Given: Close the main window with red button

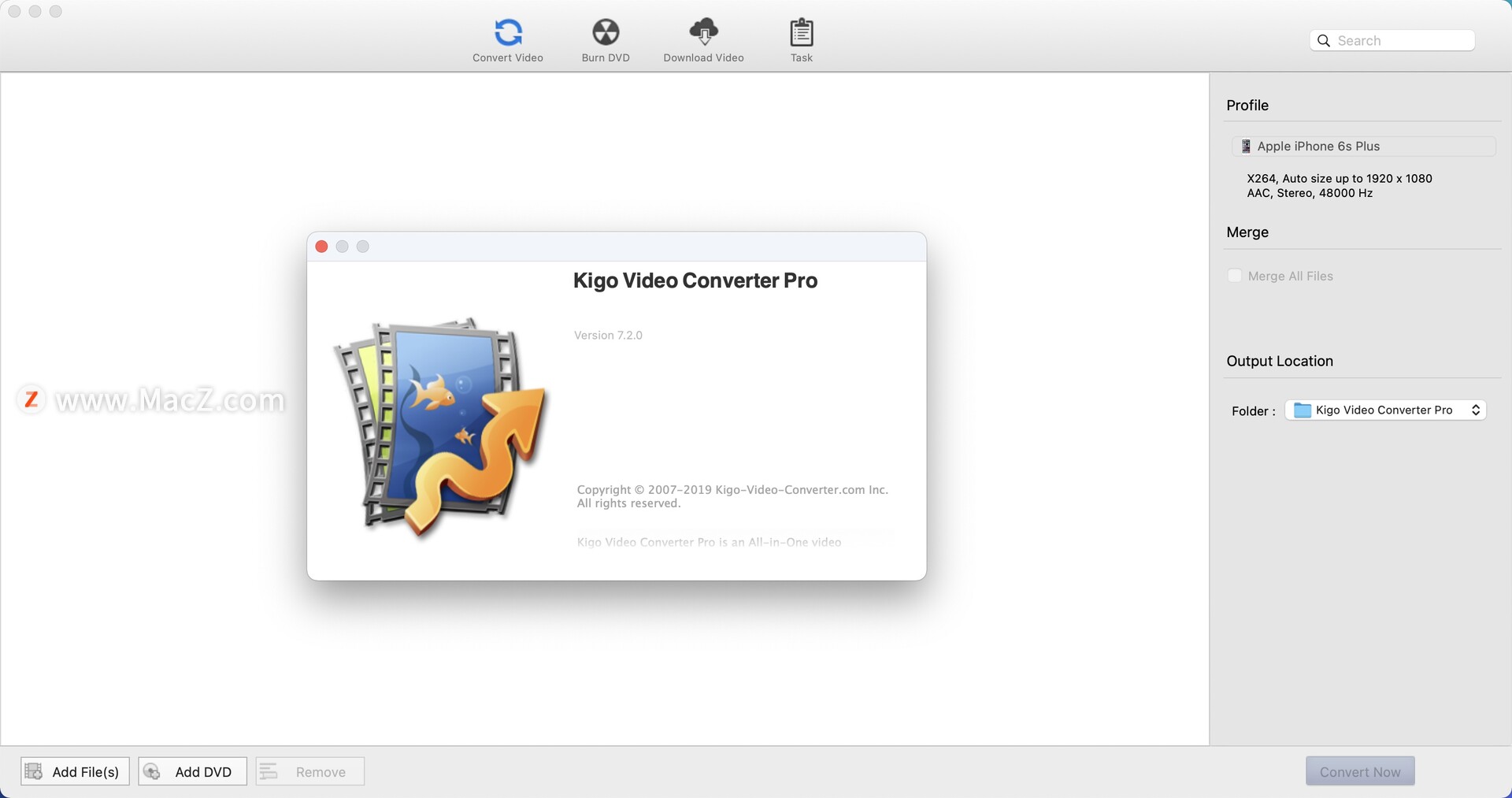Looking at the screenshot, I should coord(14,11).
